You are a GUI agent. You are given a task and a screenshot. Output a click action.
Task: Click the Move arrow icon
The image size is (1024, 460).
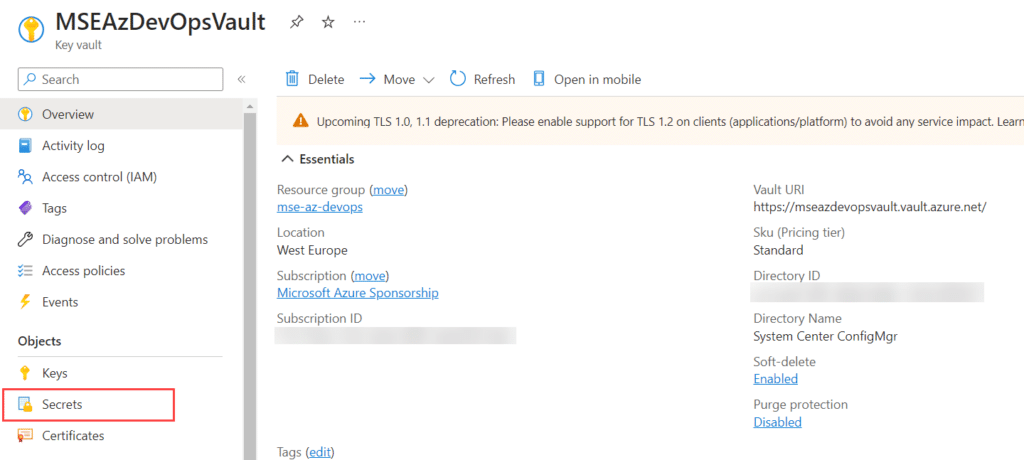pyautogui.click(x=368, y=79)
